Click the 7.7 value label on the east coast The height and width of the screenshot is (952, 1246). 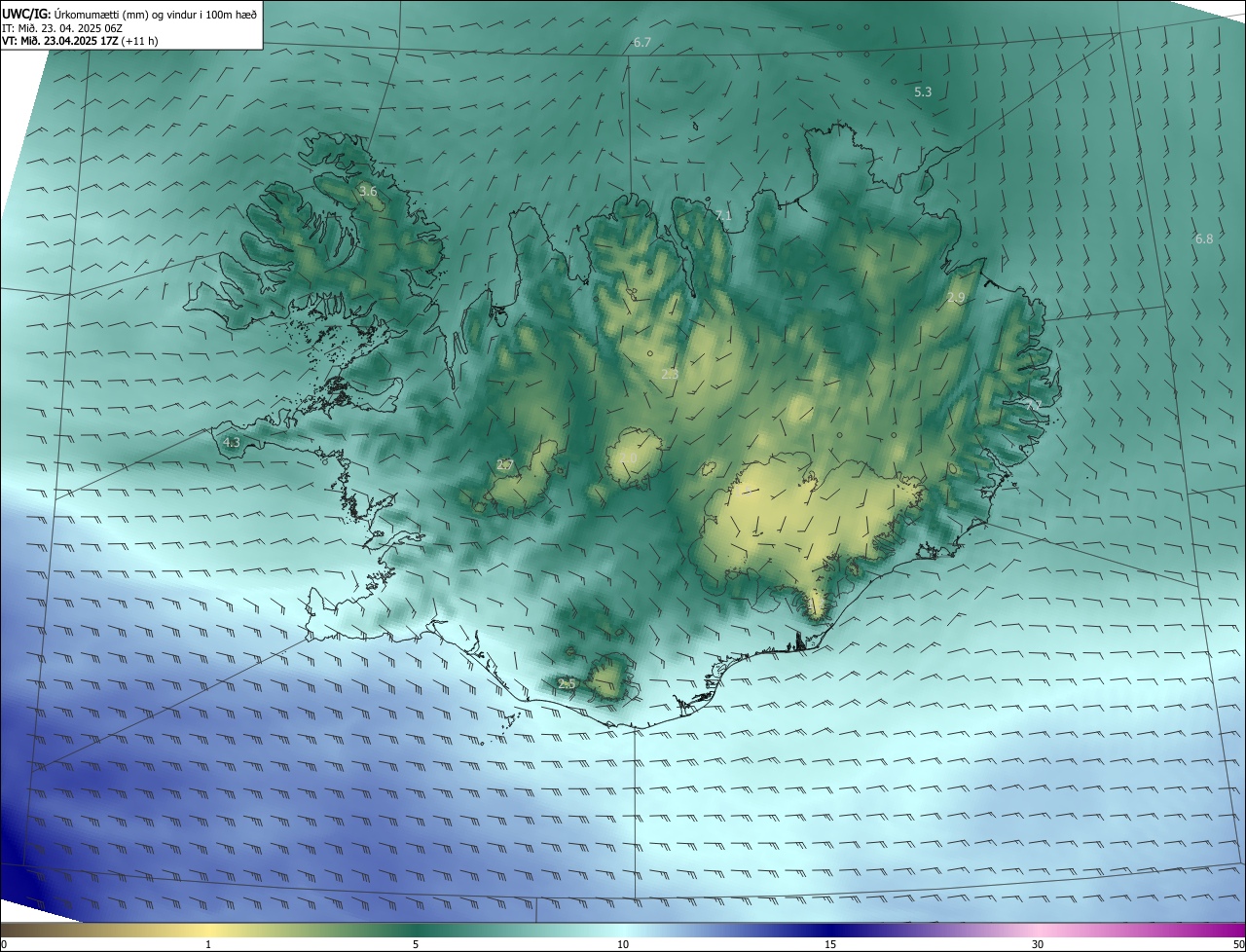pyautogui.click(x=1034, y=404)
